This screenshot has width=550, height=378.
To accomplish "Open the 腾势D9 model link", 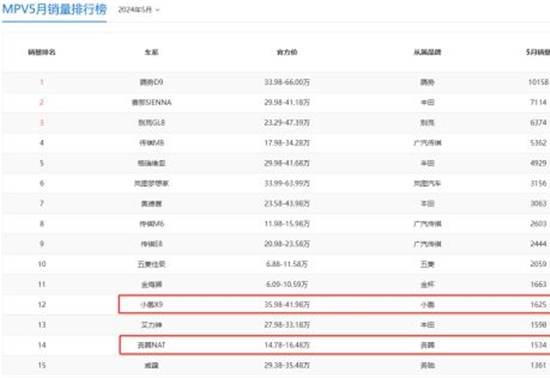I will point(152,82).
